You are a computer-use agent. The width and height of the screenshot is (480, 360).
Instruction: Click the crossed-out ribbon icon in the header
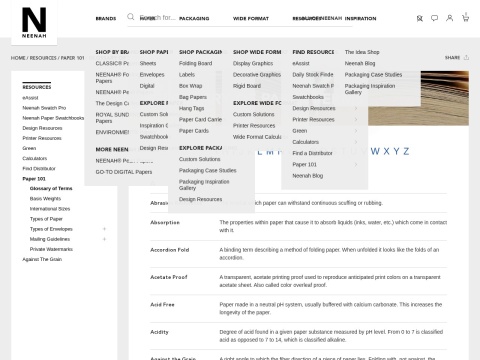[420, 18]
